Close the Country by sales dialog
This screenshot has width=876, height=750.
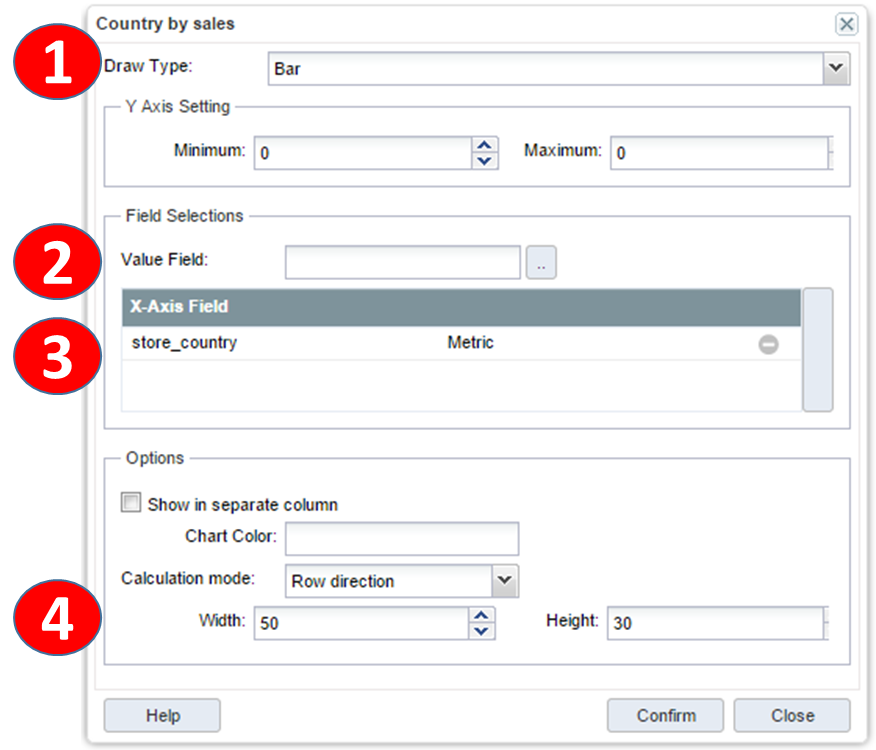tap(846, 24)
